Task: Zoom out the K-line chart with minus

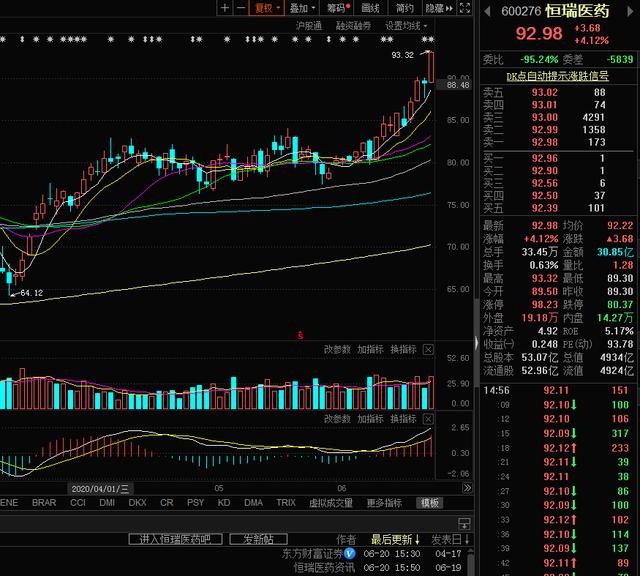Action: point(241,8)
